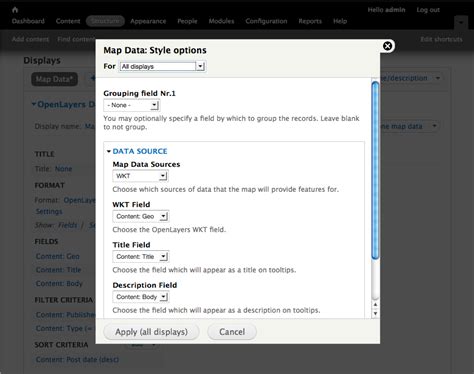
Task: Open the For displays dropdown
Action: 162,66
